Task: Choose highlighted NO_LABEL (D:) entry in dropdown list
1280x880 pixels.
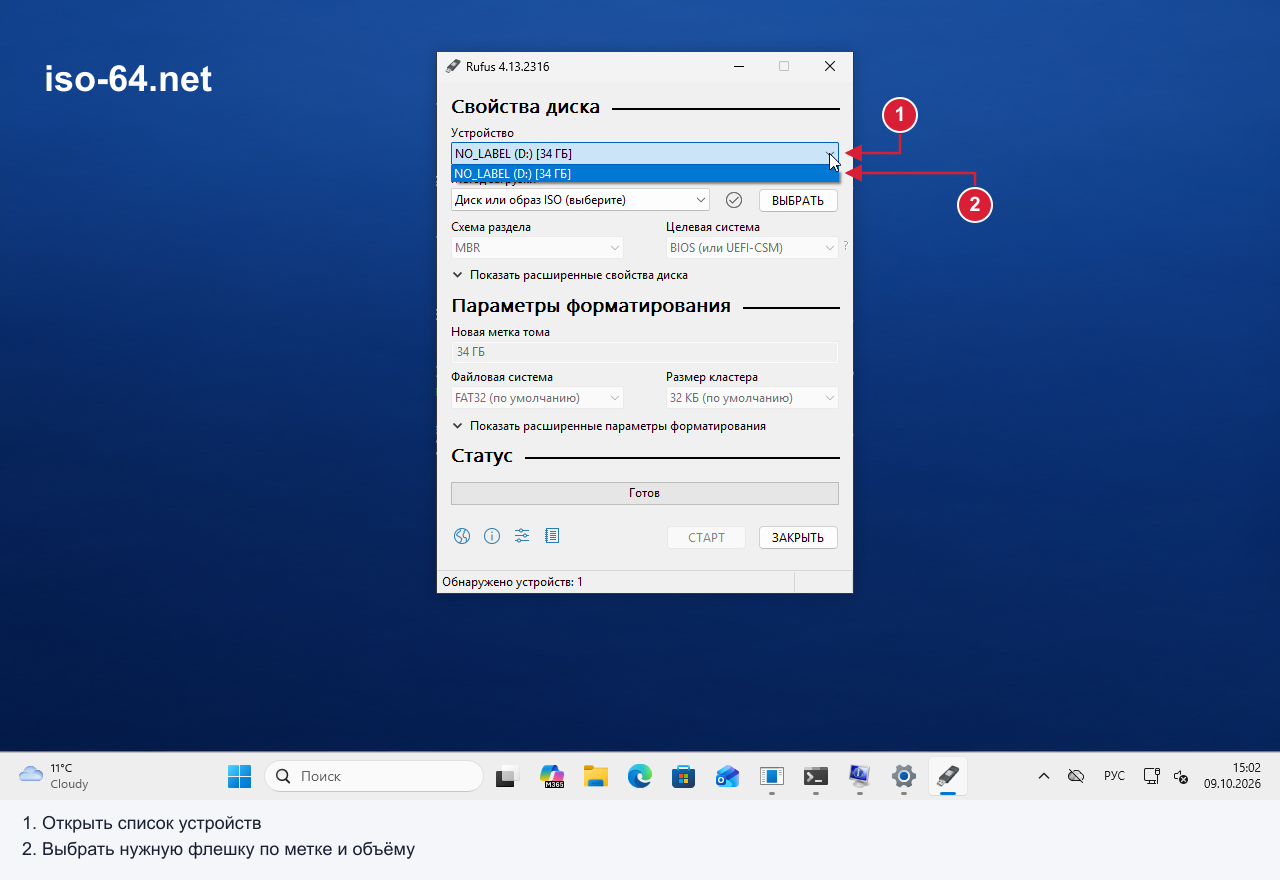Action: click(645, 174)
